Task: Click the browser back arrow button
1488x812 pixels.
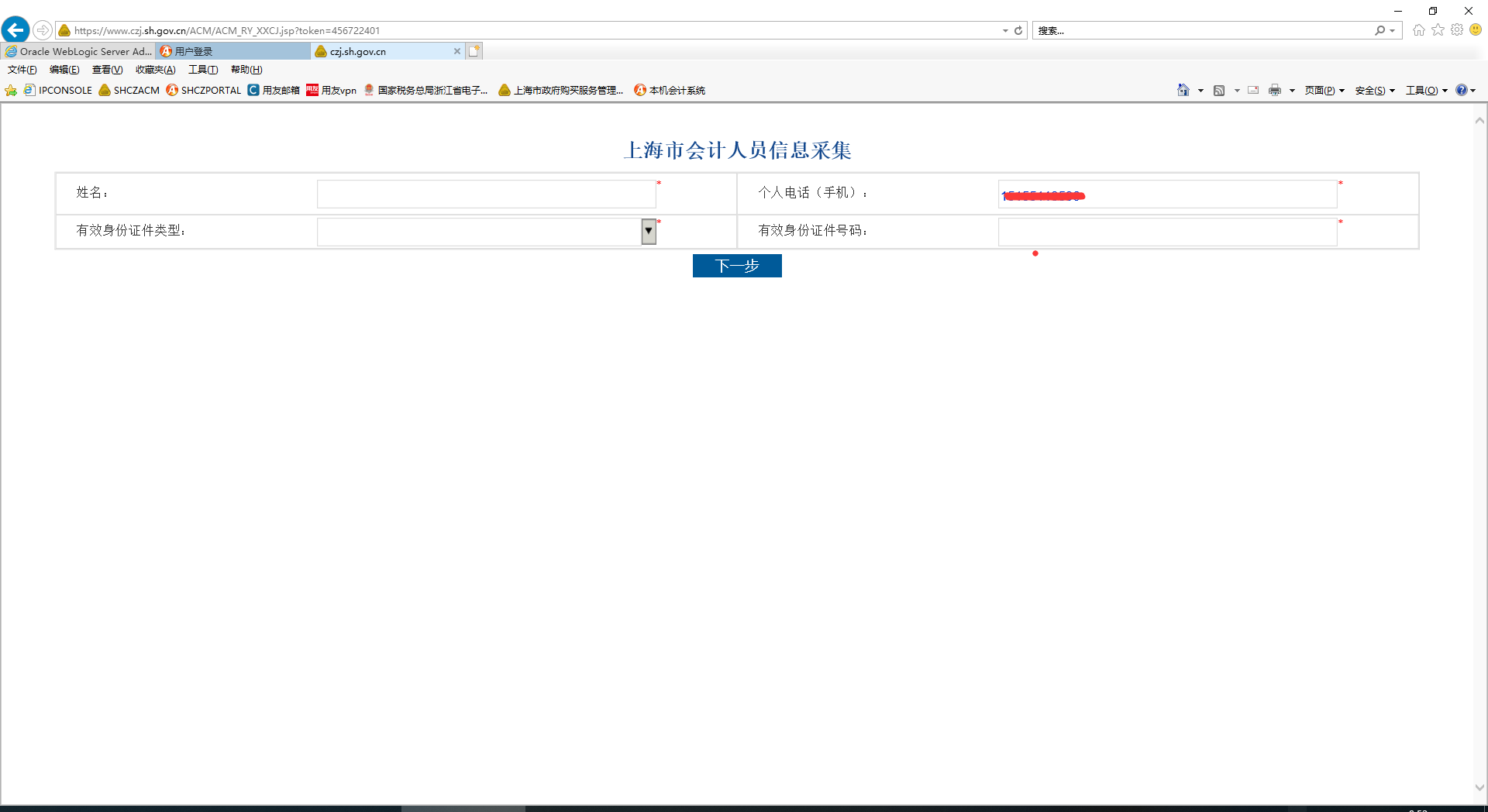Action: point(15,30)
